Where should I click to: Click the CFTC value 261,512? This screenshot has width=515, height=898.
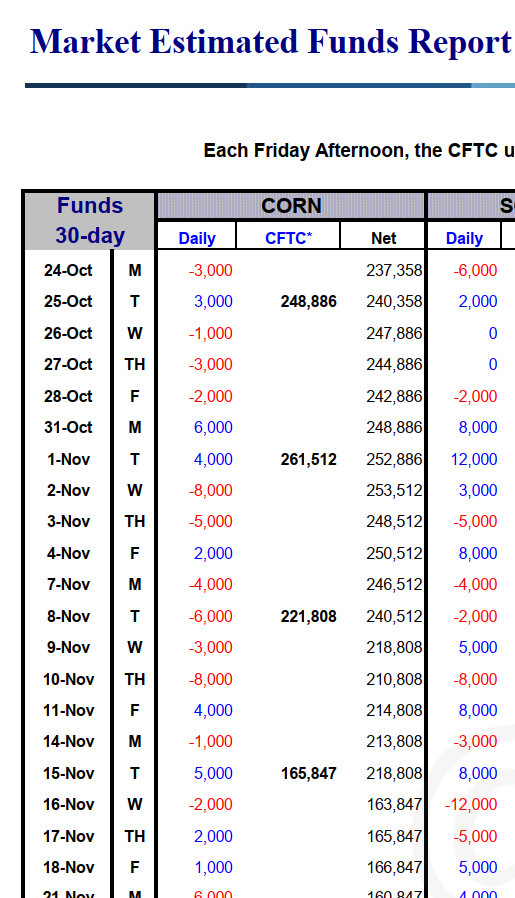click(308, 459)
